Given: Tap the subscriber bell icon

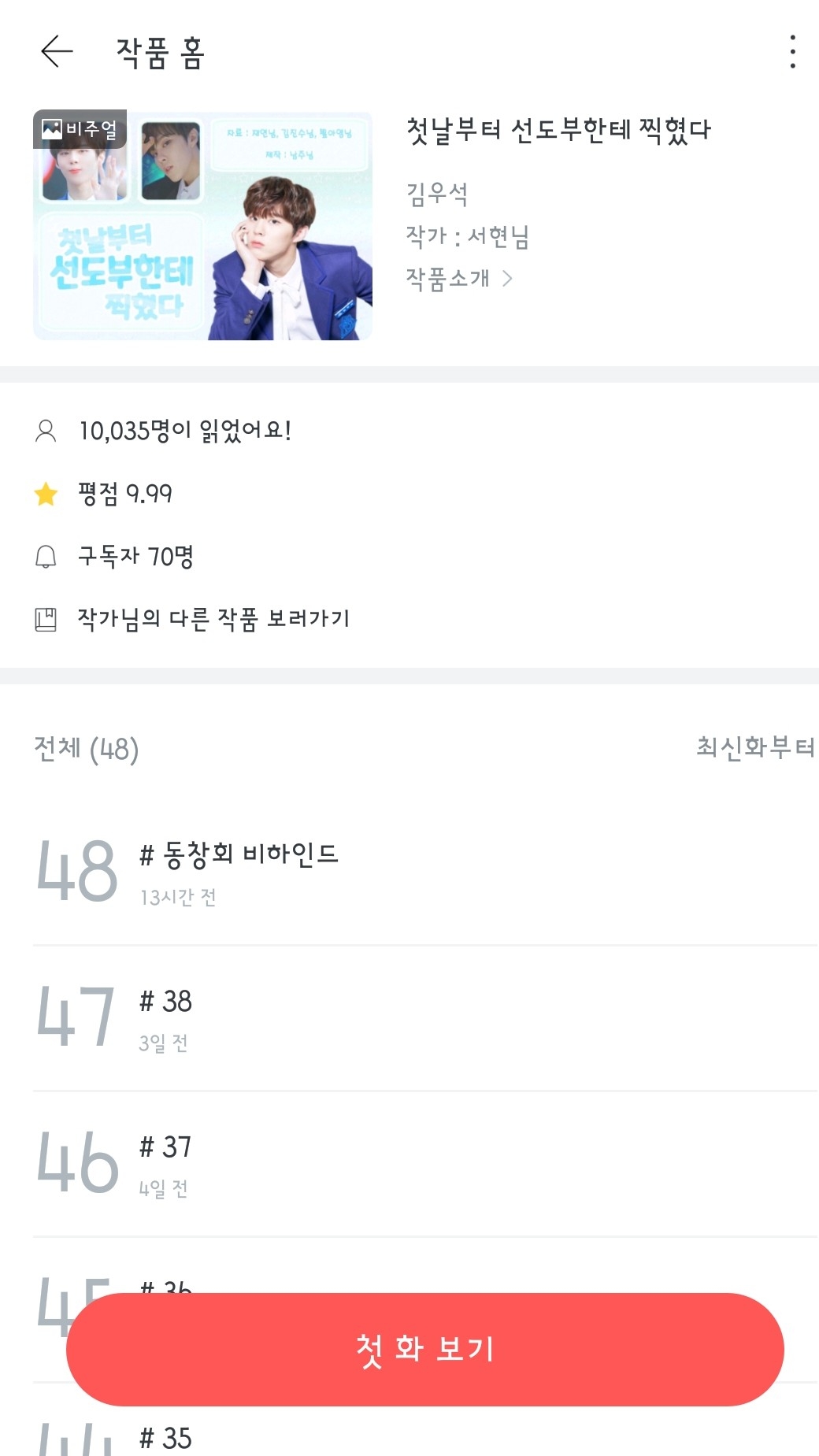Looking at the screenshot, I should pyautogui.click(x=46, y=557).
